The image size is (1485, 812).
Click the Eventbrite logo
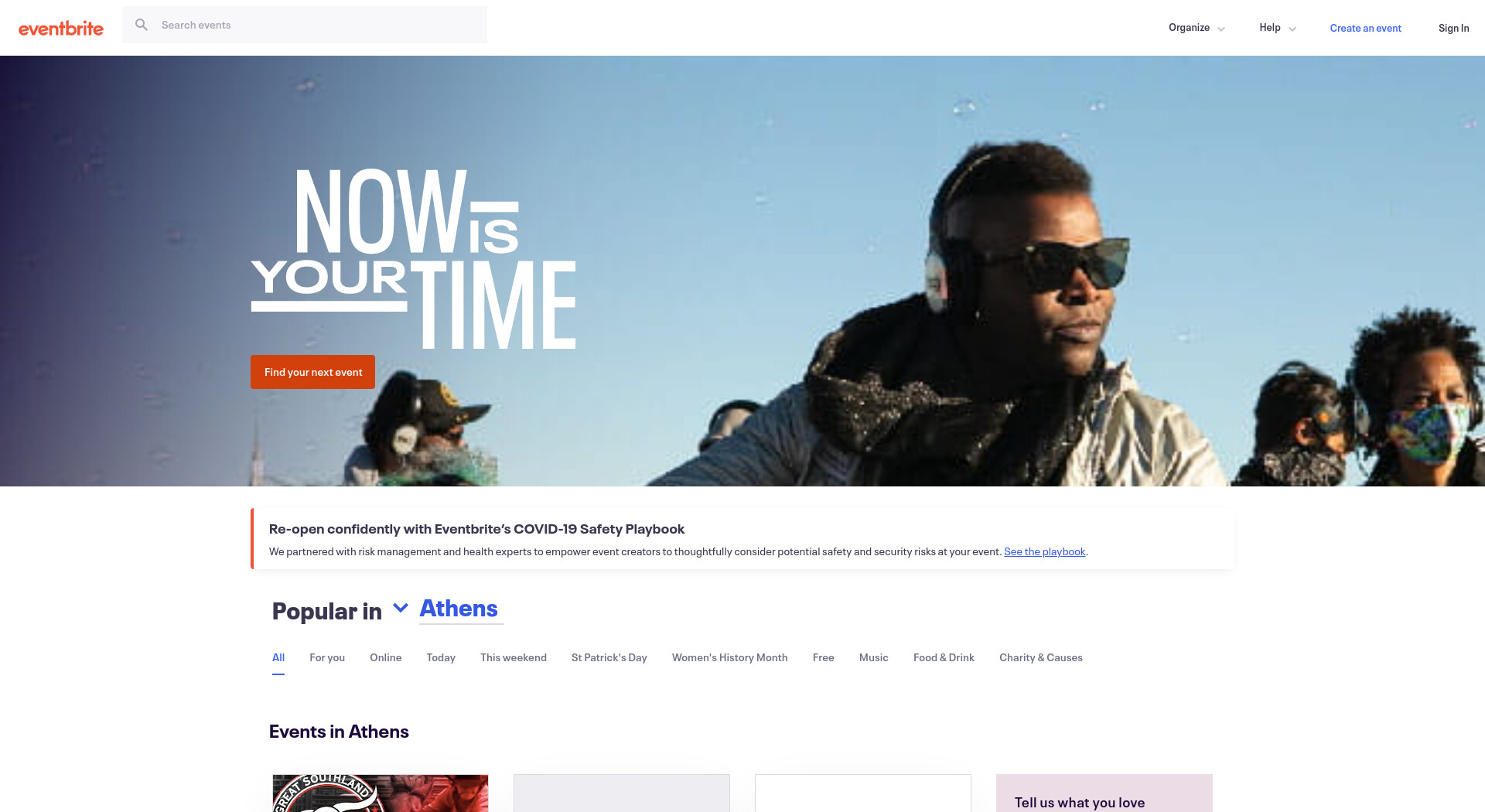61,29
